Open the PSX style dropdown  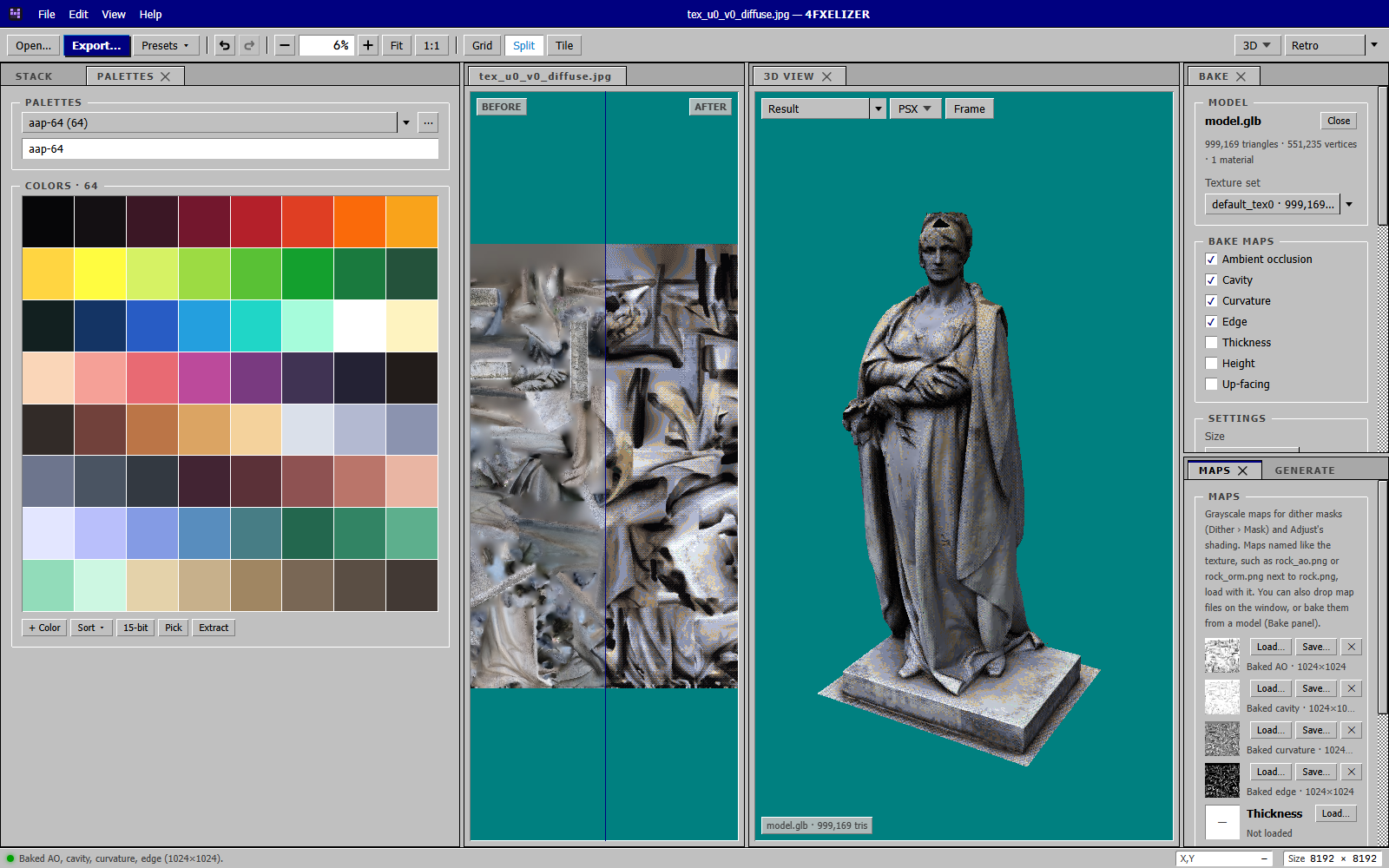[x=915, y=108]
